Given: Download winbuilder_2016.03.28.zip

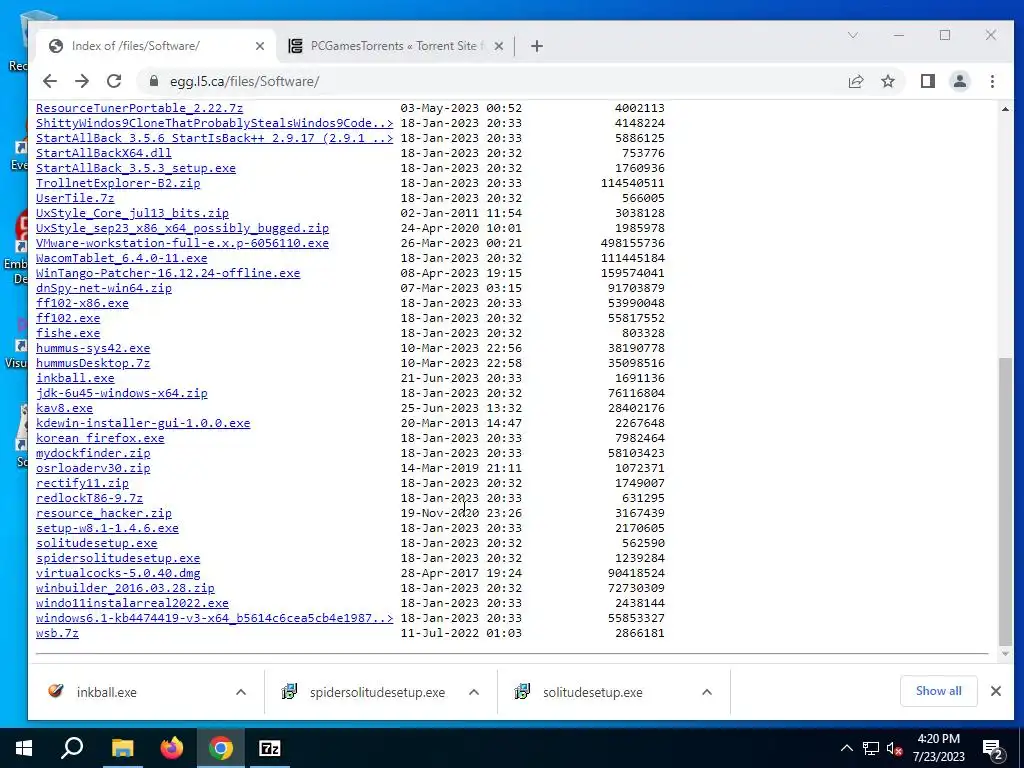Looking at the screenshot, I should coord(125,588).
